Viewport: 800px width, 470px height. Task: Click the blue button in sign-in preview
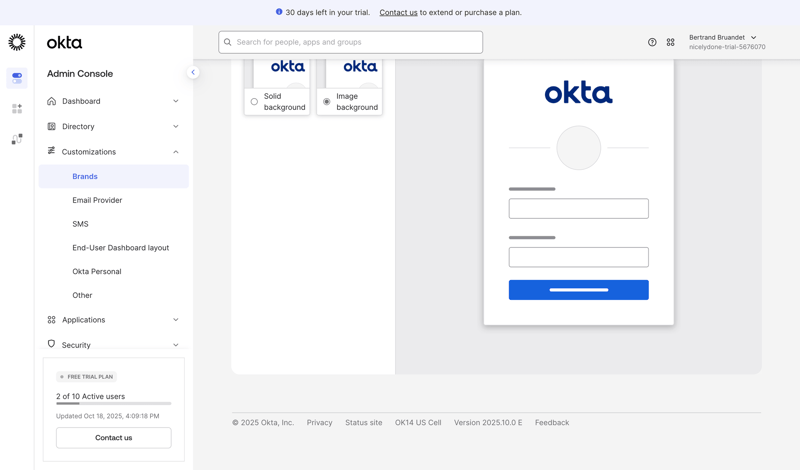[x=579, y=290]
